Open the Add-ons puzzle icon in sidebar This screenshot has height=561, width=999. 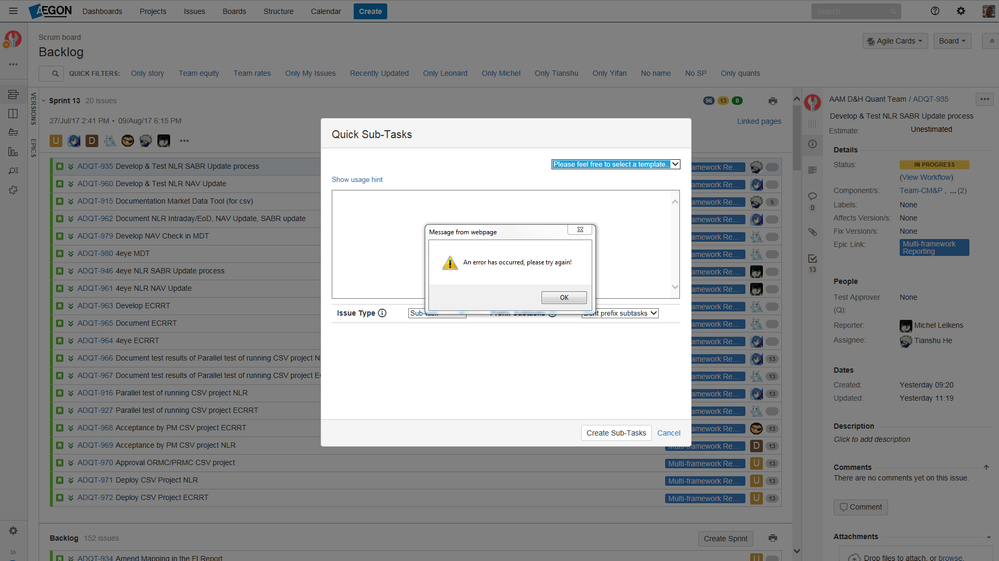tap(13, 190)
